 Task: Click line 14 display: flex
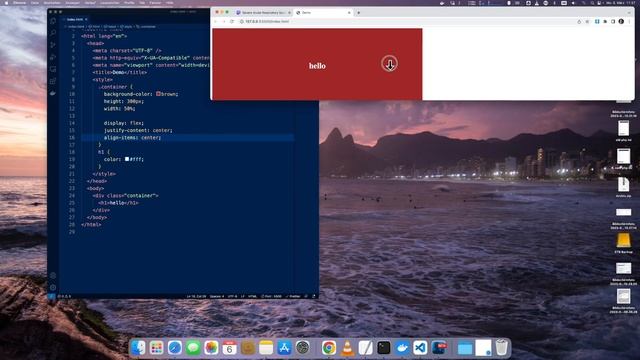coord(124,123)
